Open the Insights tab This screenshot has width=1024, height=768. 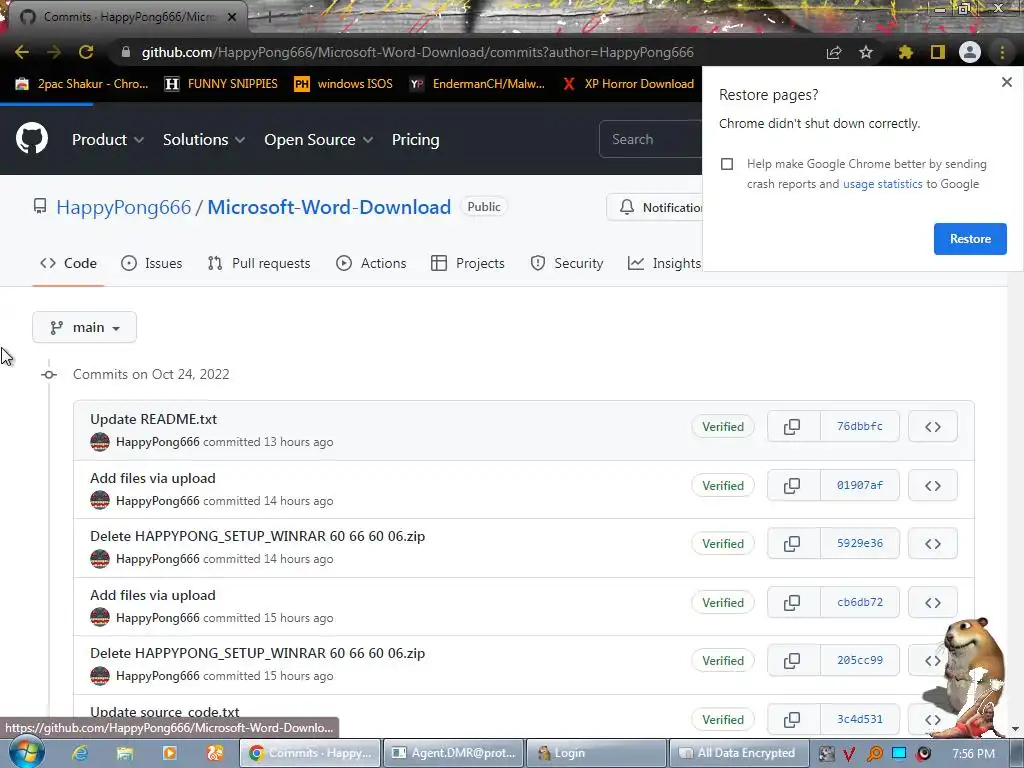click(665, 263)
